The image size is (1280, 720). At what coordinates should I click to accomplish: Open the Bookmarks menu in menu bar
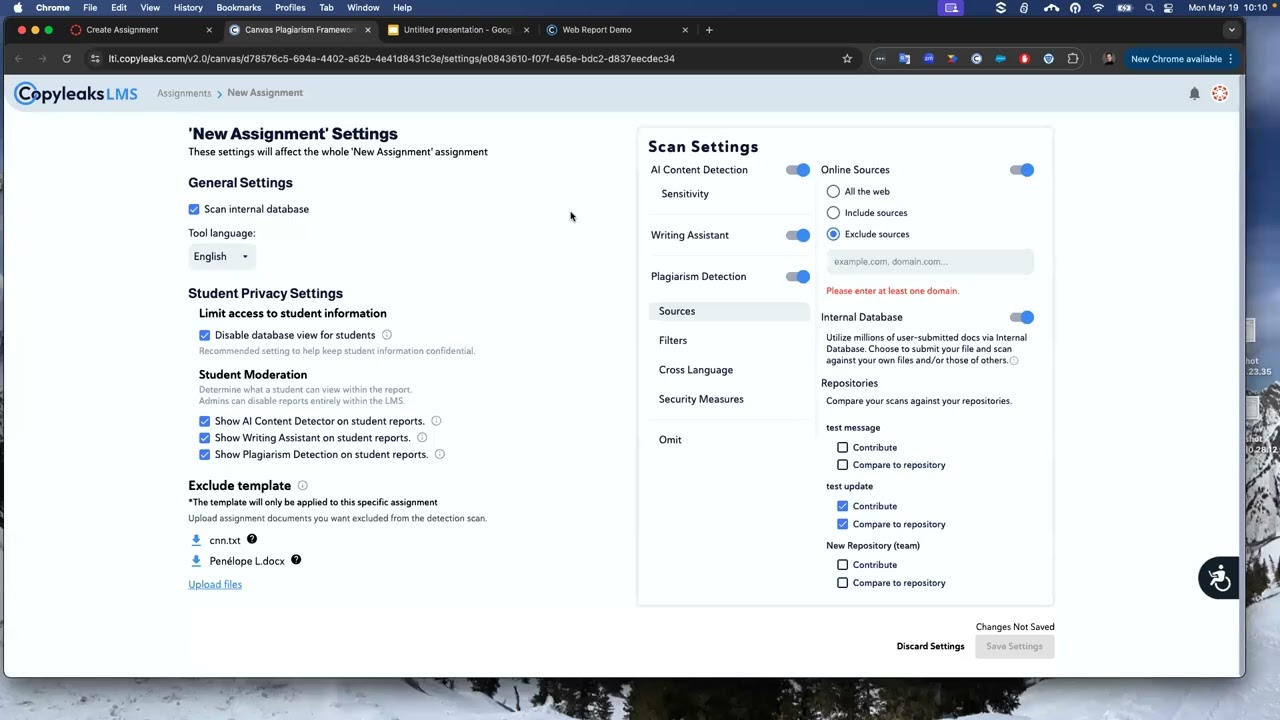[x=239, y=7]
